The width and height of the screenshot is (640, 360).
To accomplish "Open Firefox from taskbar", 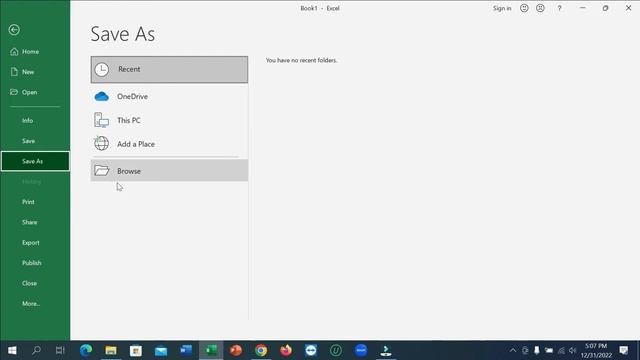I will (286, 350).
